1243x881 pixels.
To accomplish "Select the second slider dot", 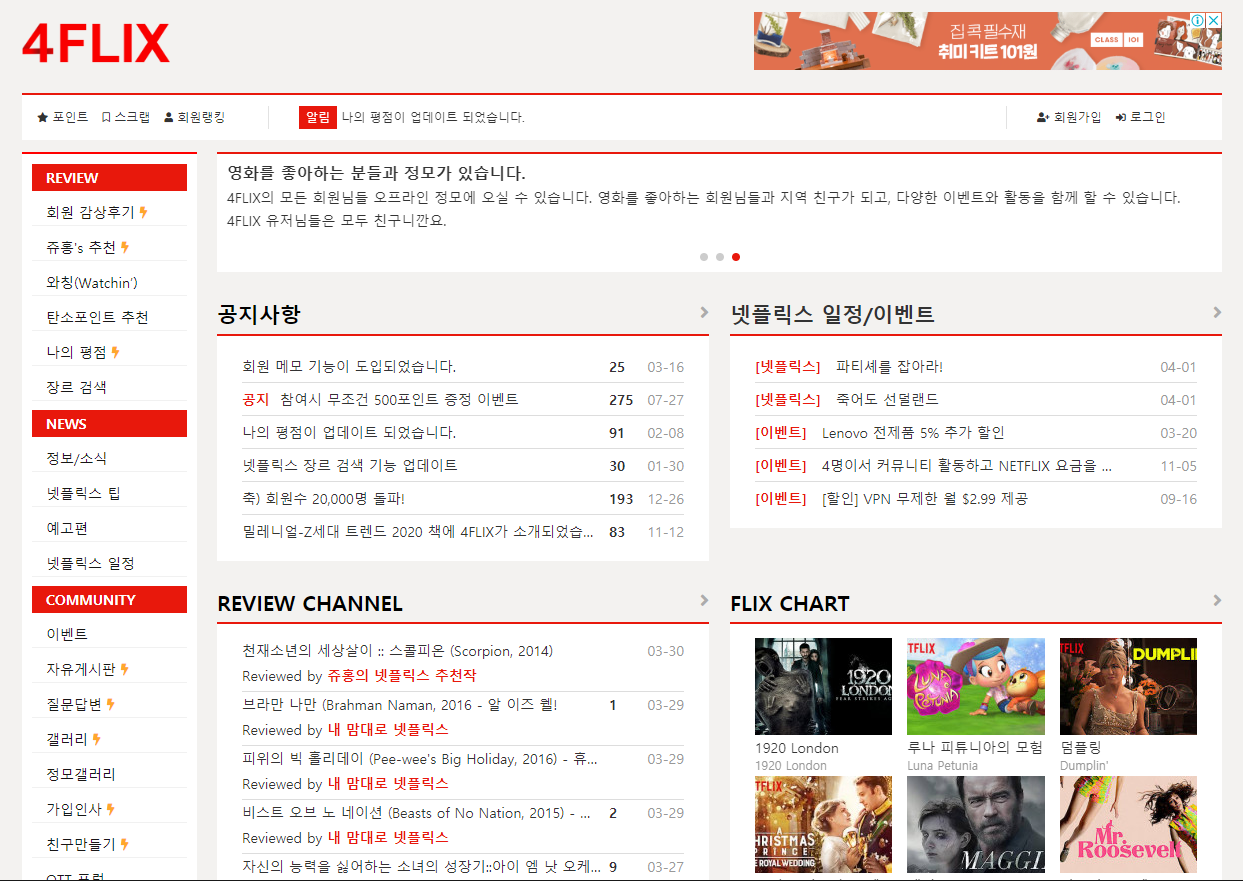I will click(x=720, y=257).
